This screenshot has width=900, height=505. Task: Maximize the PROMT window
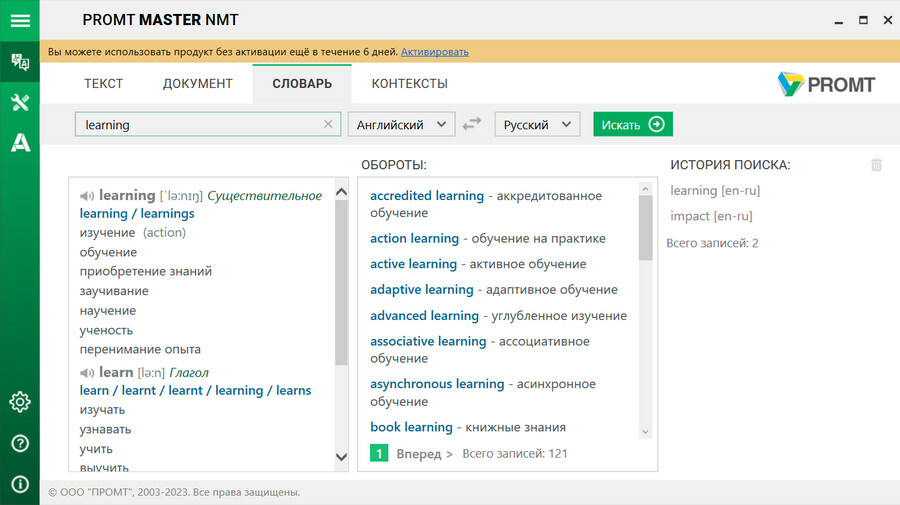point(863,21)
